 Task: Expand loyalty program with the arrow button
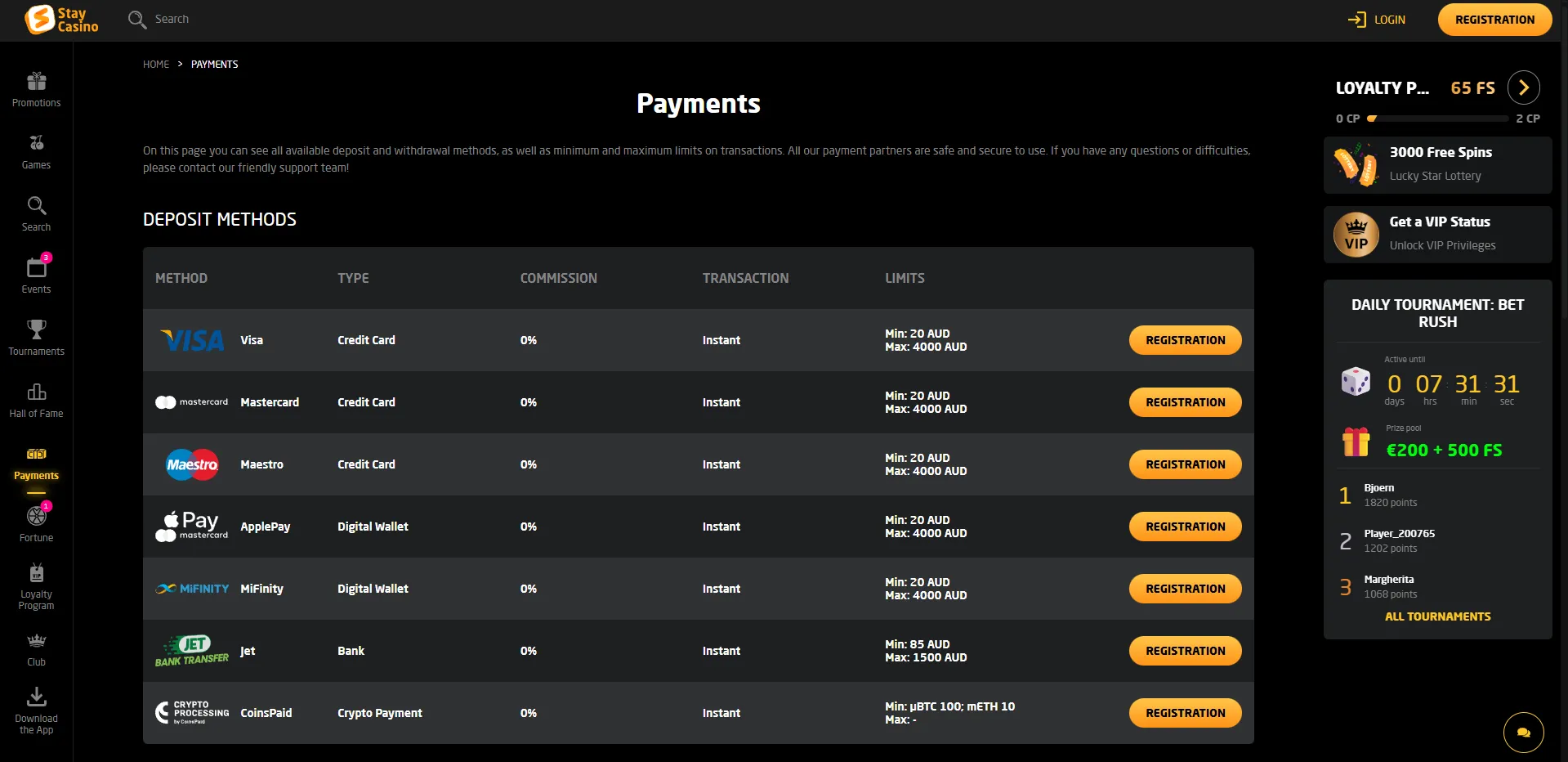point(1523,87)
